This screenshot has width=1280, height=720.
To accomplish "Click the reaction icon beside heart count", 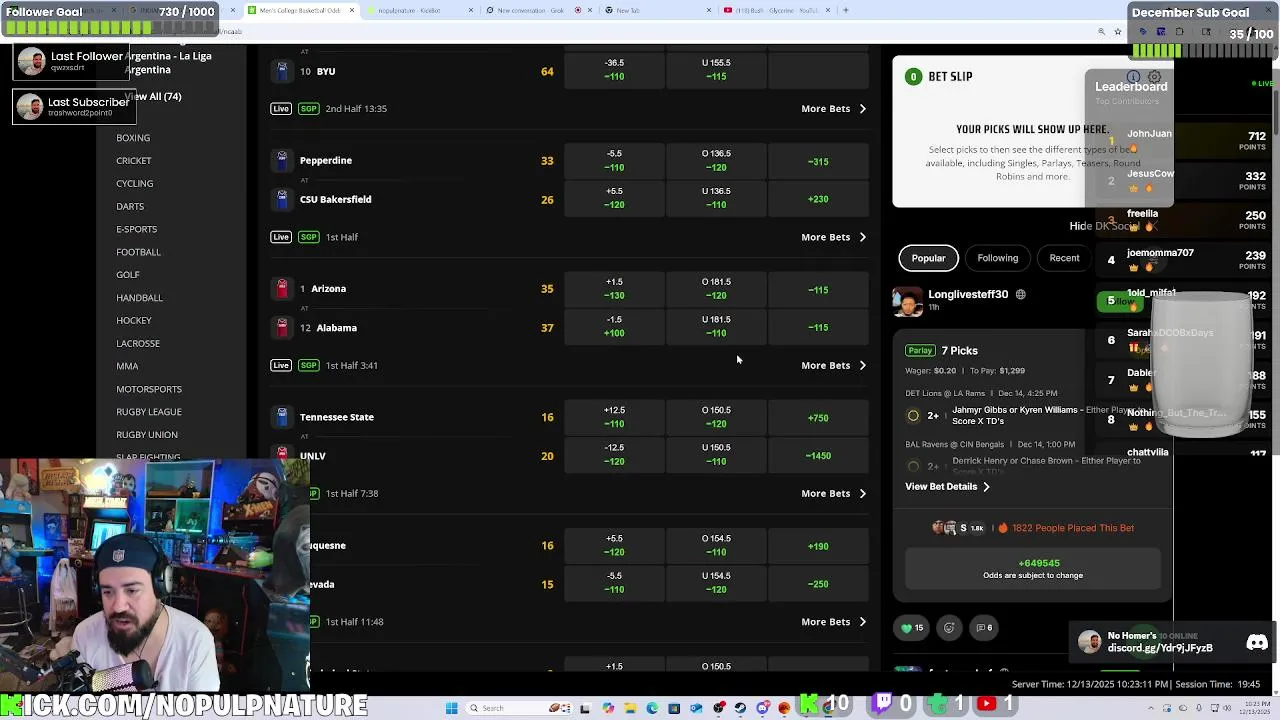I will 949,628.
